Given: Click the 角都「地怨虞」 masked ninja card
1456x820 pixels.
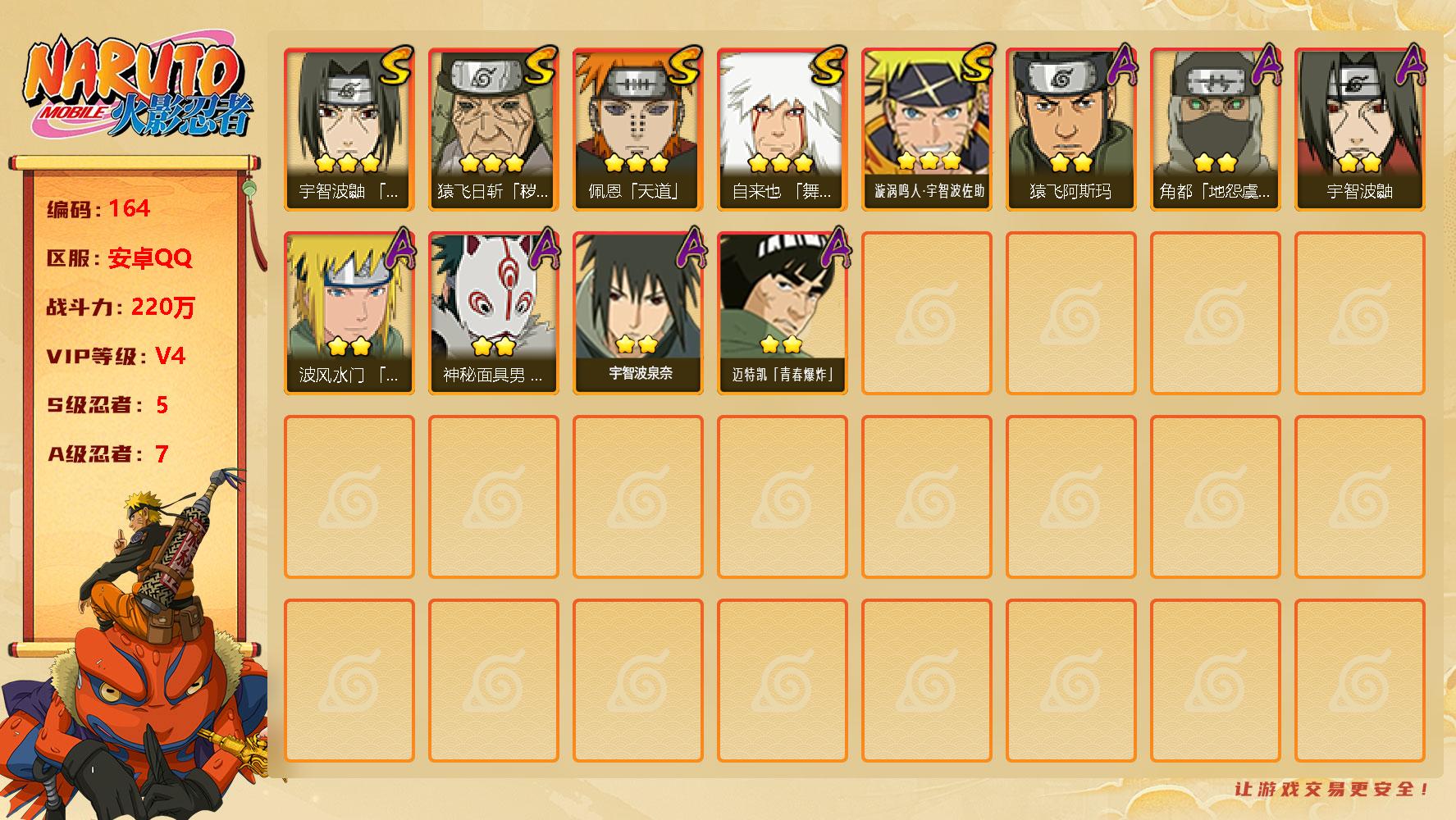Looking at the screenshot, I should [x=1216, y=130].
